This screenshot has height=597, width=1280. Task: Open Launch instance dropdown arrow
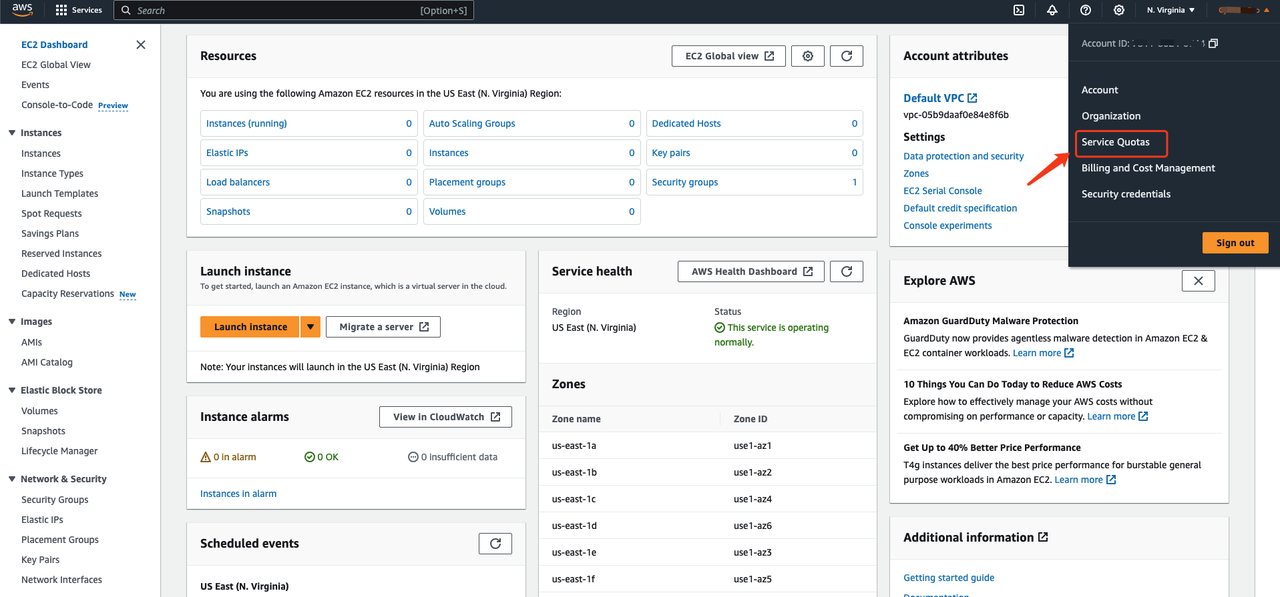click(311, 327)
